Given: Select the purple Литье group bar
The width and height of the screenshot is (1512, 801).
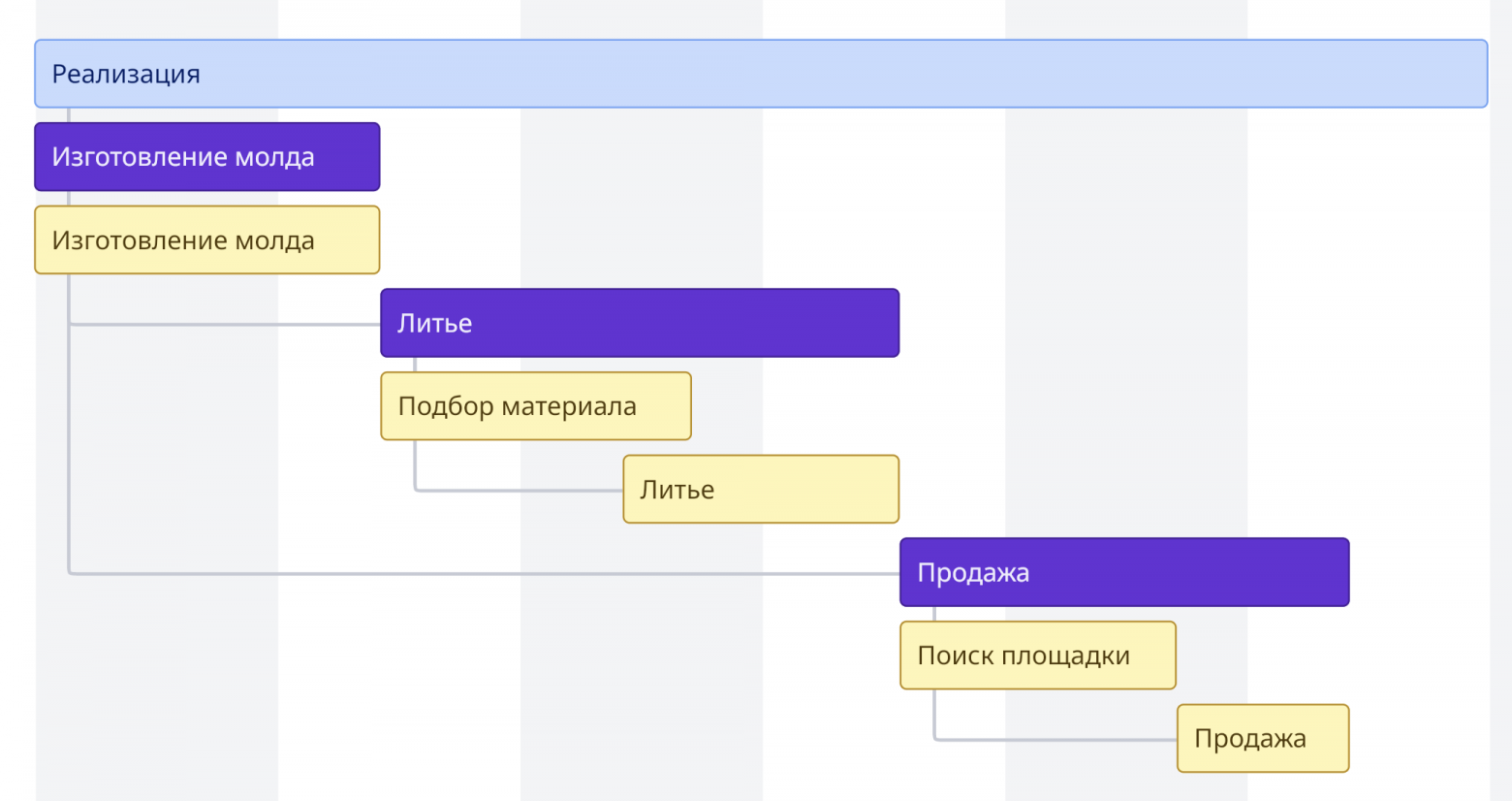Looking at the screenshot, I should pos(640,323).
